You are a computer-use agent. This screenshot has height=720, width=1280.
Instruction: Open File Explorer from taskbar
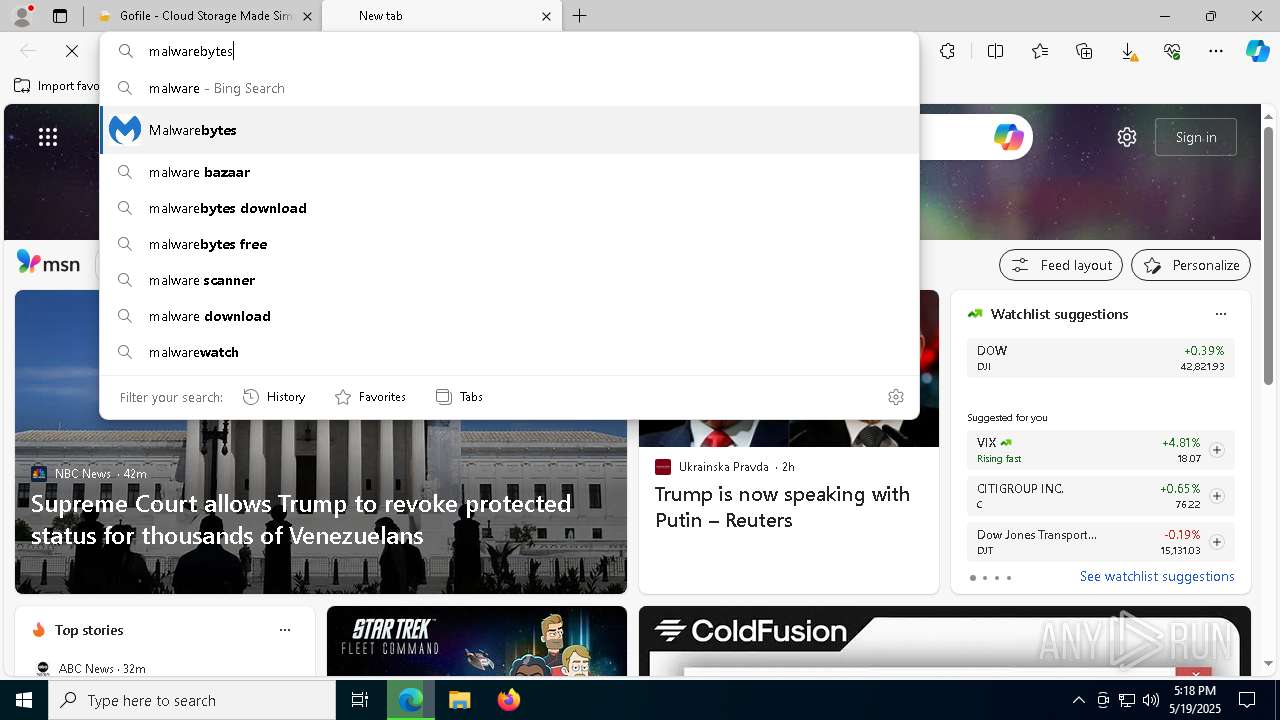click(459, 700)
